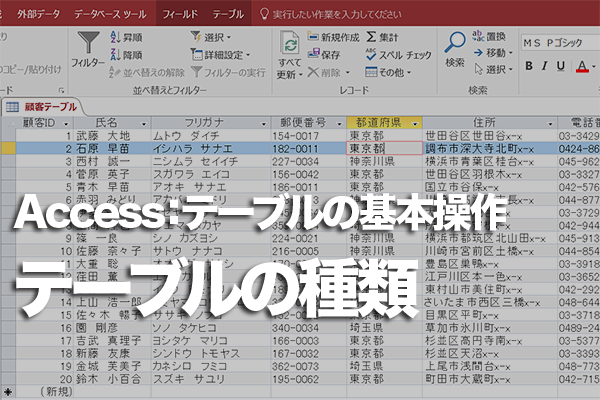Open the 選択 filter dropdown
Viewport: 600px width, 400px height.
(211, 37)
